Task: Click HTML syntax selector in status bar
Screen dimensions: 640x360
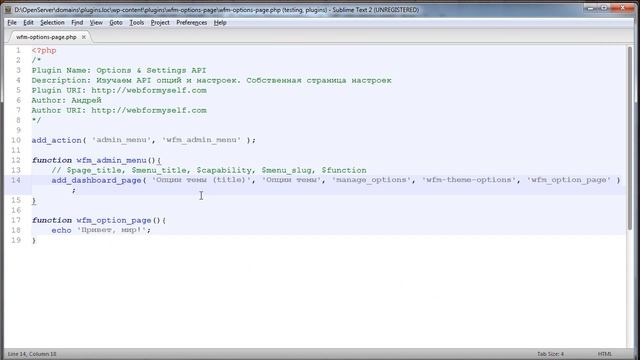Action: point(604,354)
